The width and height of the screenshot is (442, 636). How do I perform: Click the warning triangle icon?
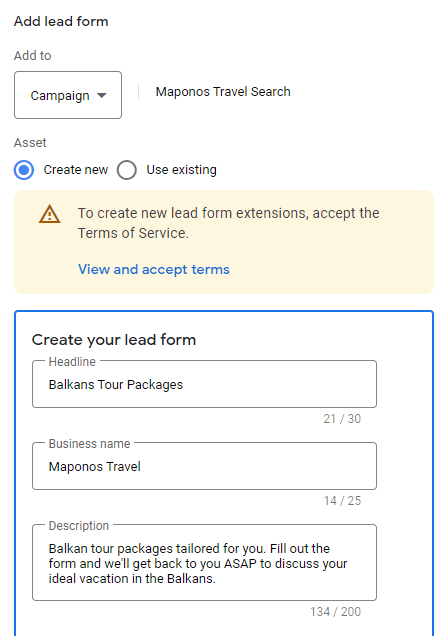[49, 214]
